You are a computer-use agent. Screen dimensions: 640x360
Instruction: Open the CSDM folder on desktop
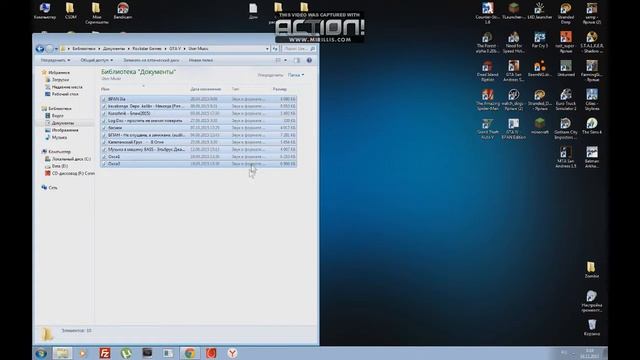click(71, 11)
